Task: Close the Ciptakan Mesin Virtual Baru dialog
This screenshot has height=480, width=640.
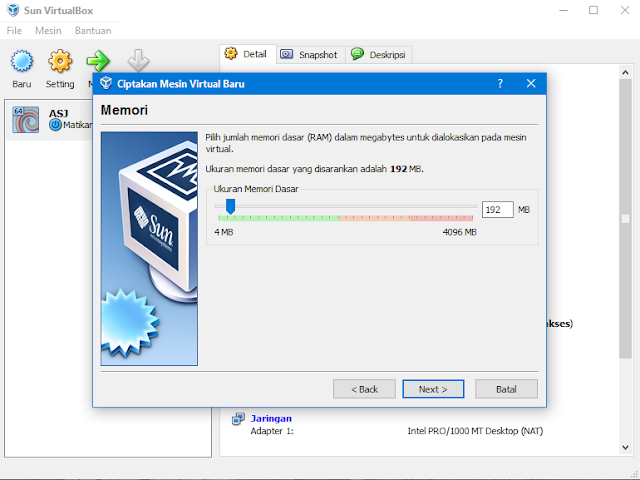Action: coord(531,83)
